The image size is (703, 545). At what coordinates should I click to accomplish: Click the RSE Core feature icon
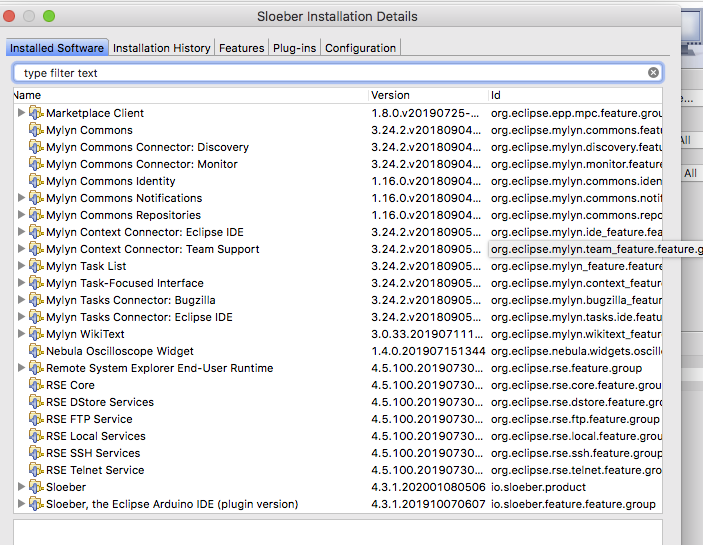pos(36,385)
